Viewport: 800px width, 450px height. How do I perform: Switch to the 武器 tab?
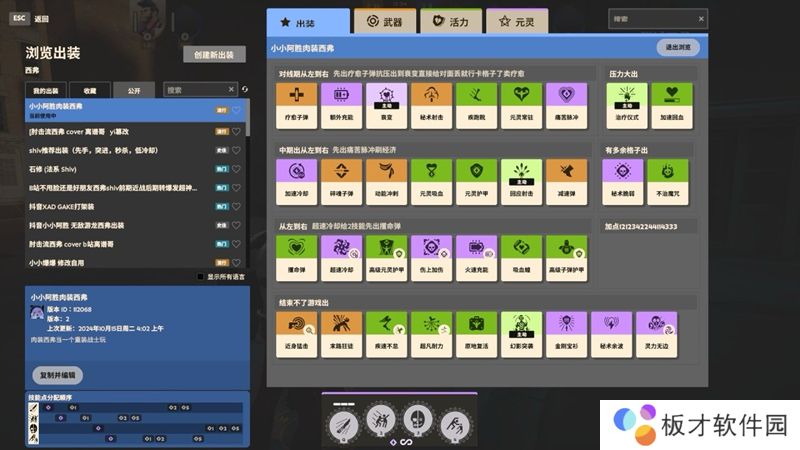pyautogui.click(x=385, y=21)
